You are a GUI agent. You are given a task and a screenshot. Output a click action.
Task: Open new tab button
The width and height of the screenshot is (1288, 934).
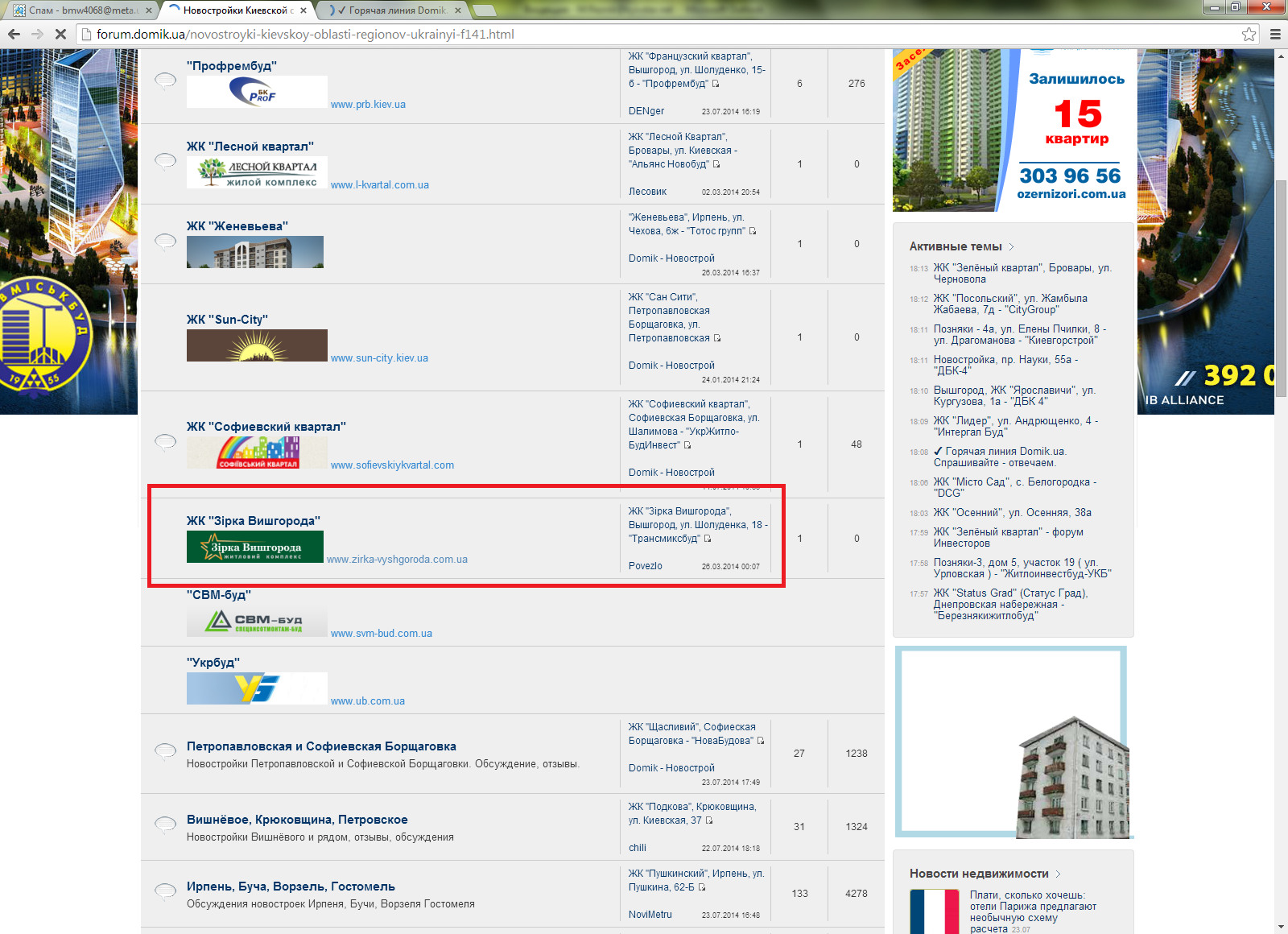pos(485,10)
